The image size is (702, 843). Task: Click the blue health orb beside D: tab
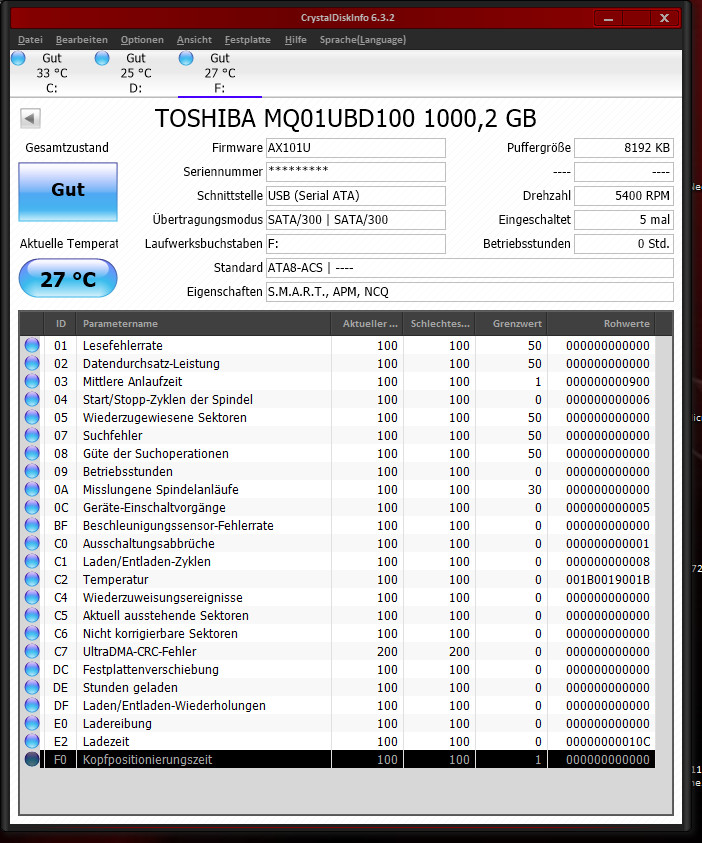(x=102, y=58)
